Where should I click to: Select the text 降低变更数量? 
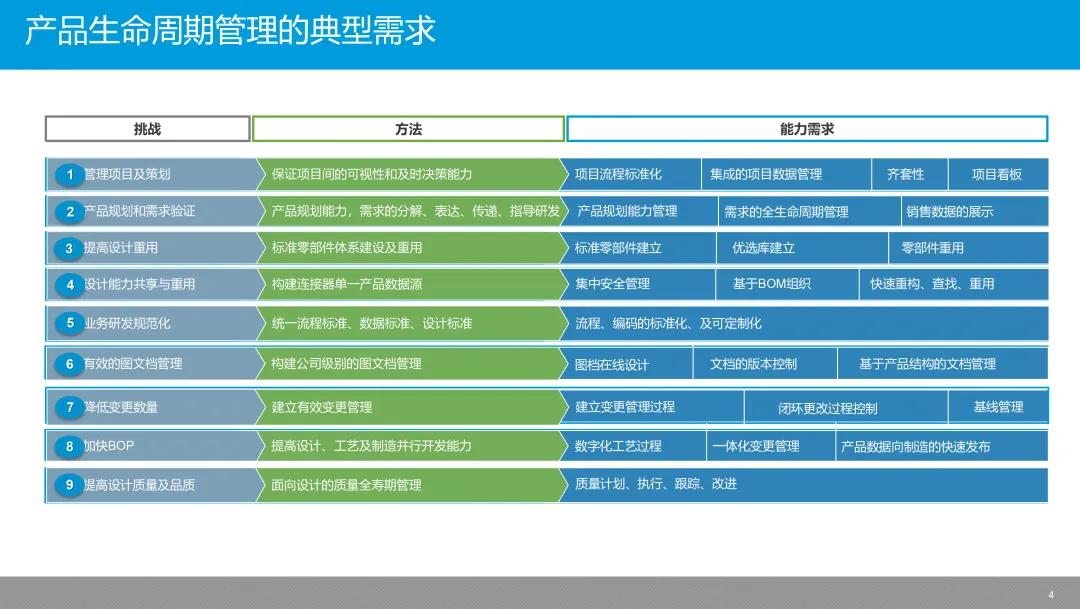tap(121, 407)
